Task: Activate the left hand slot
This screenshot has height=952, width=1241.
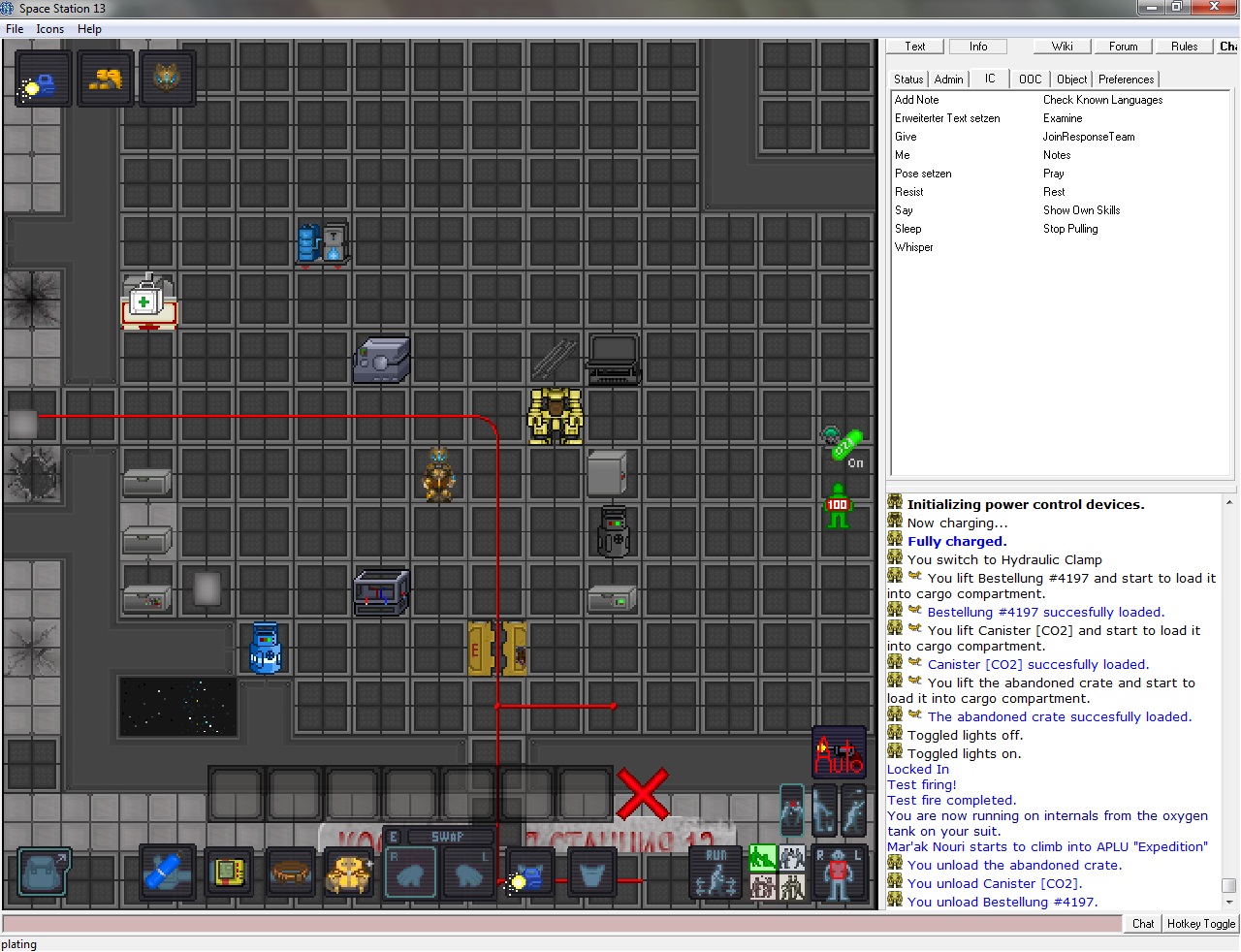Action: click(469, 873)
